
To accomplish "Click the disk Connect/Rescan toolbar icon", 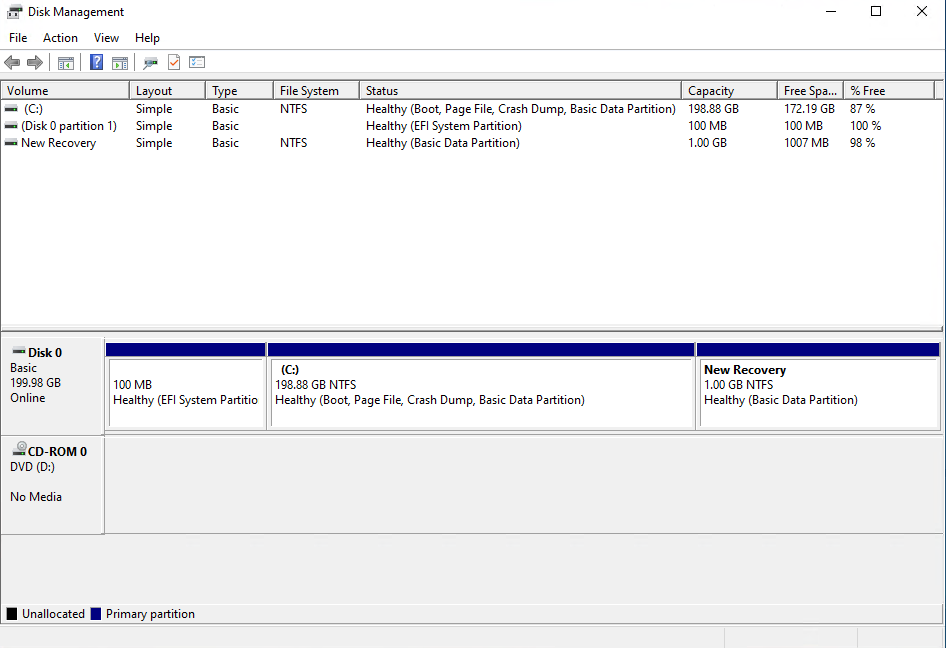I will pos(150,62).
